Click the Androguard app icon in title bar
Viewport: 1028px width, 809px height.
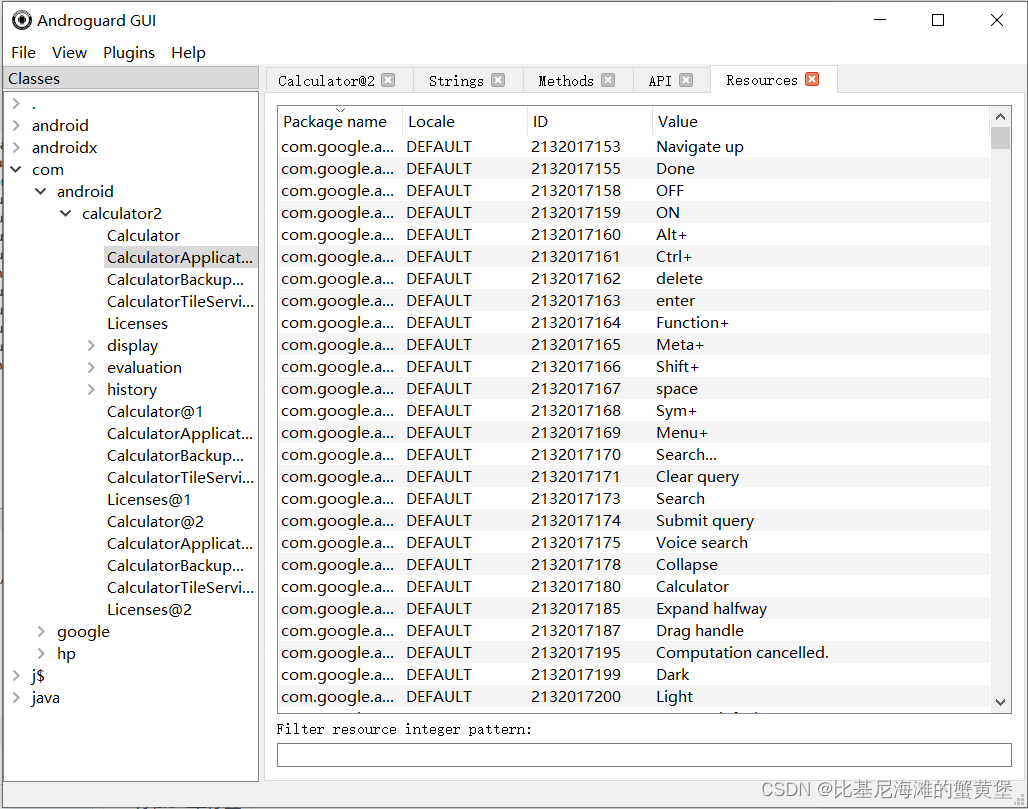[22, 20]
